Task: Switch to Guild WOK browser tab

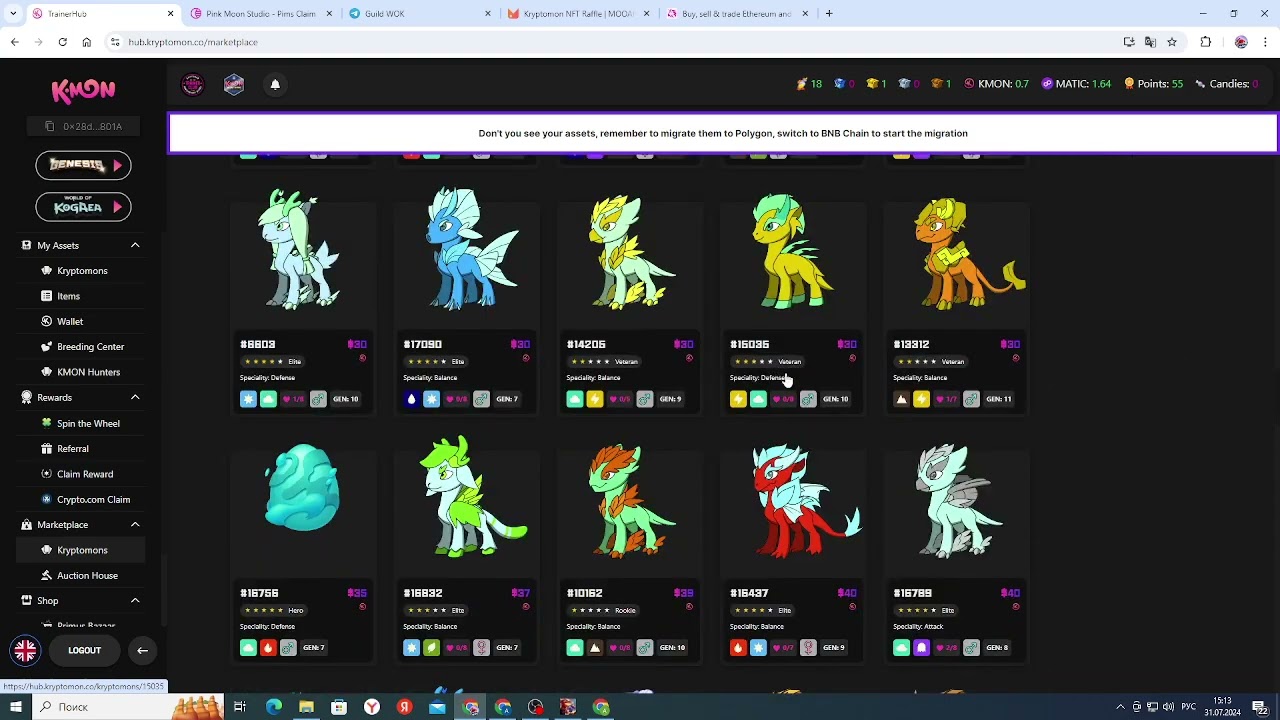Action: [420, 14]
